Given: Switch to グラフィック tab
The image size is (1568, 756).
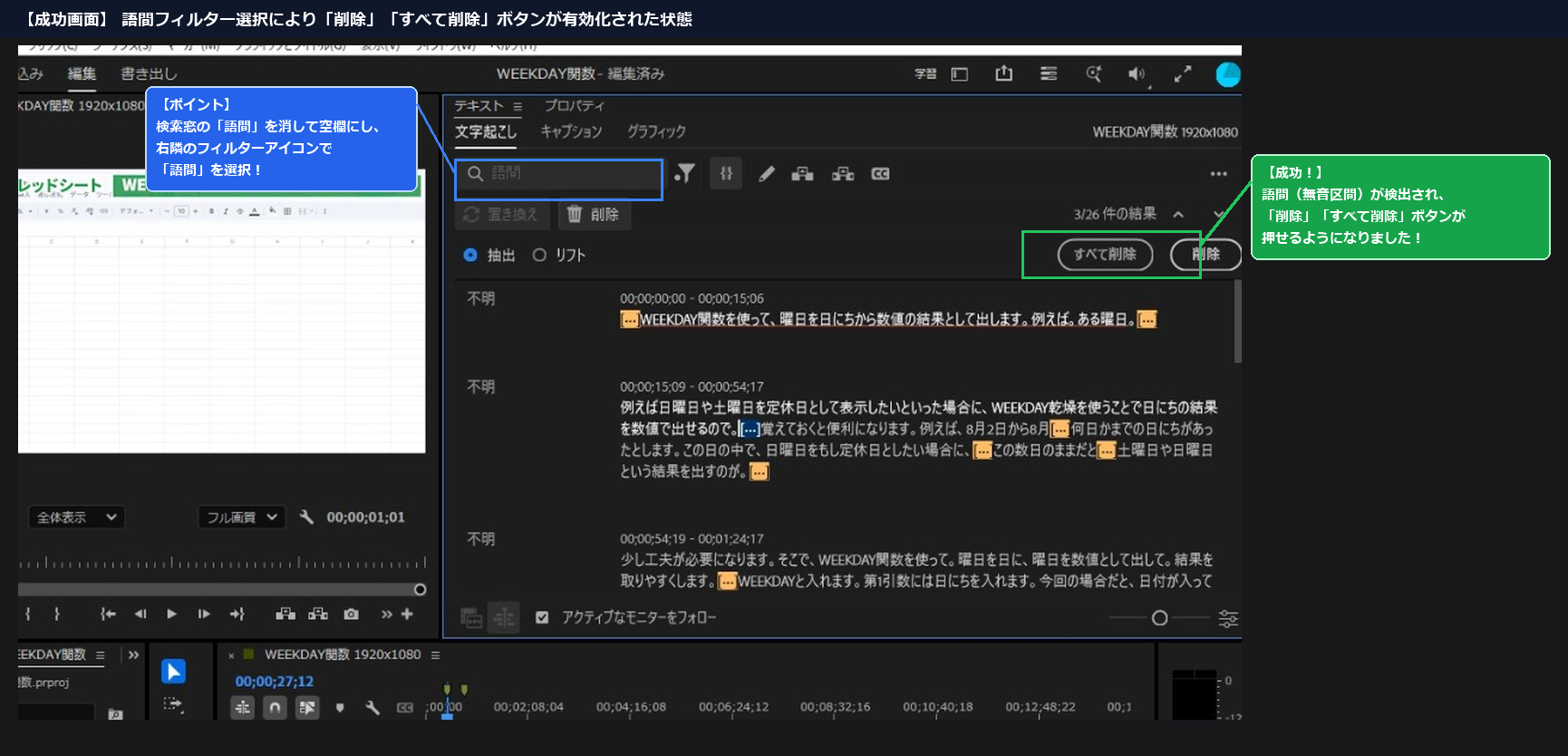Looking at the screenshot, I should (656, 131).
